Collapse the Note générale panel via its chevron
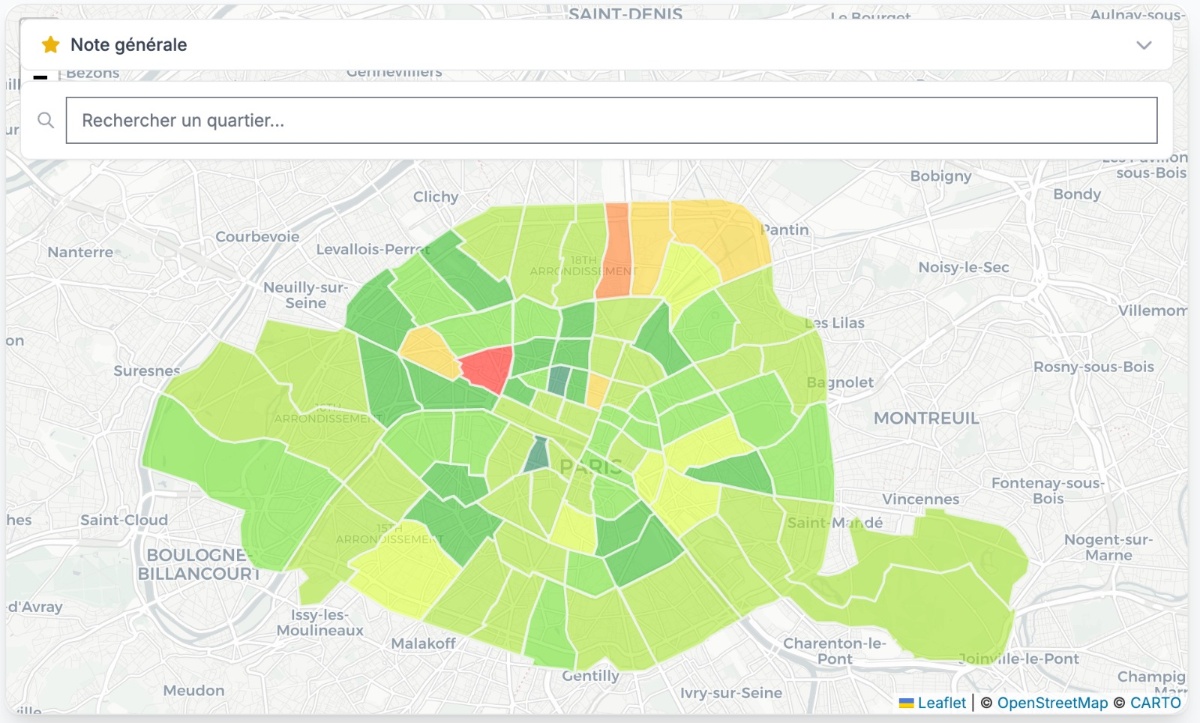This screenshot has width=1200, height=723. click(x=1143, y=45)
